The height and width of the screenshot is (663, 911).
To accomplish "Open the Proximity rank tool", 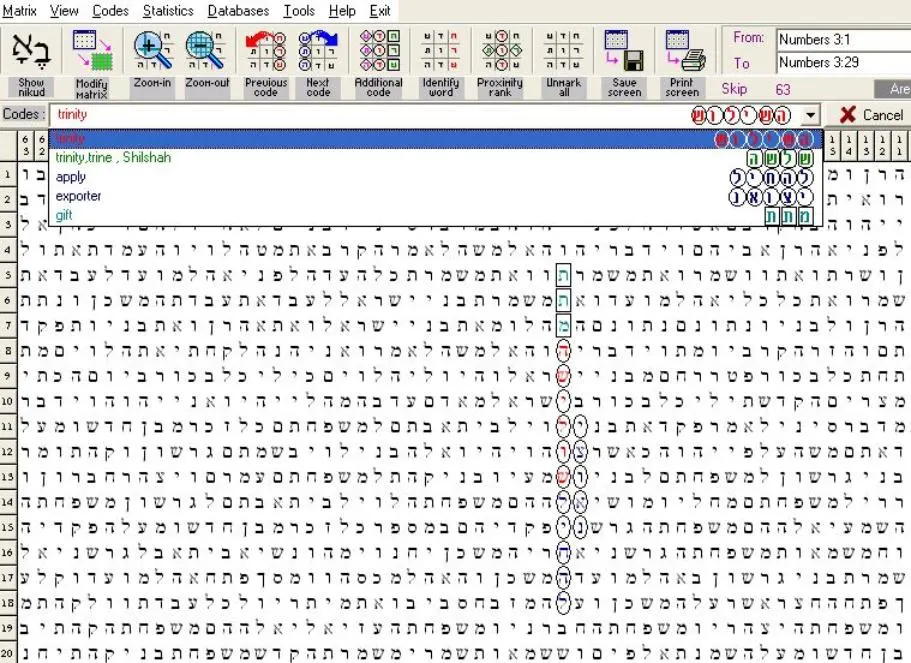I will (500, 51).
